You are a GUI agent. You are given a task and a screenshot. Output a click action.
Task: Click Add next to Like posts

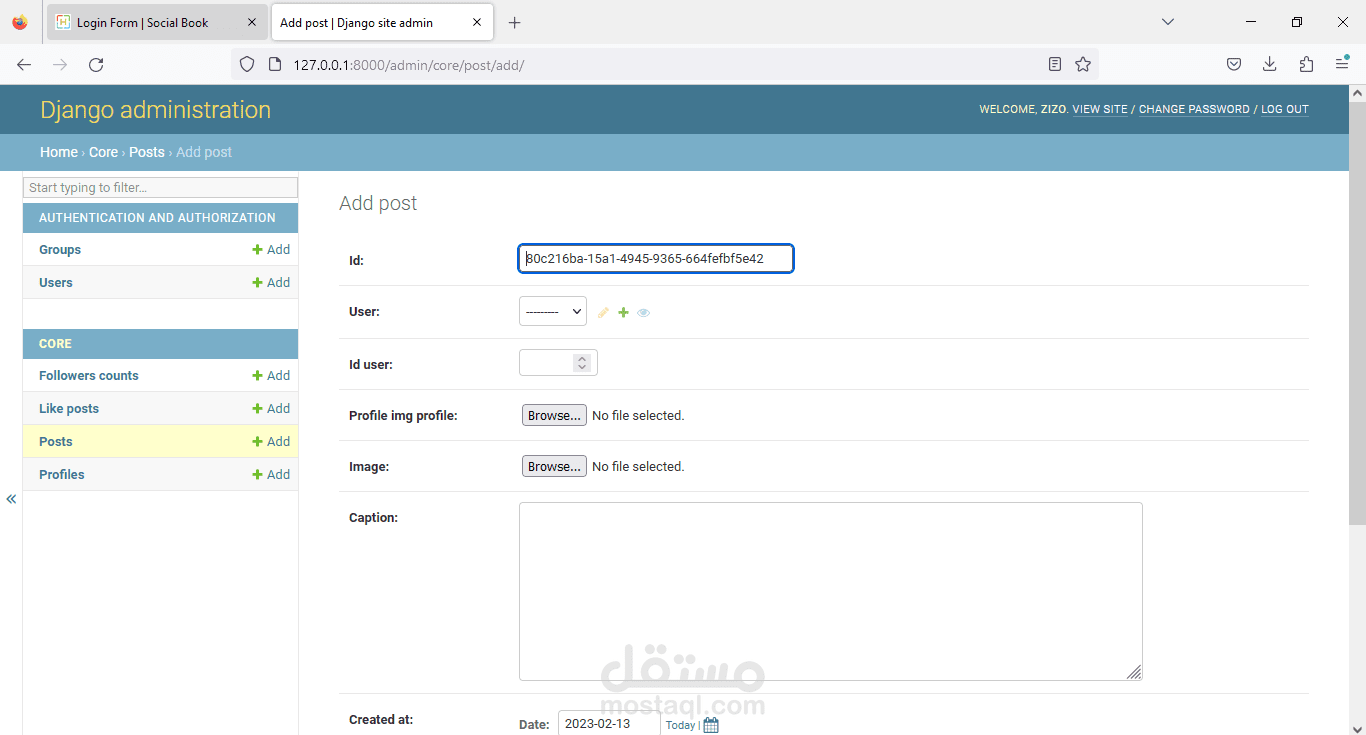(x=271, y=409)
